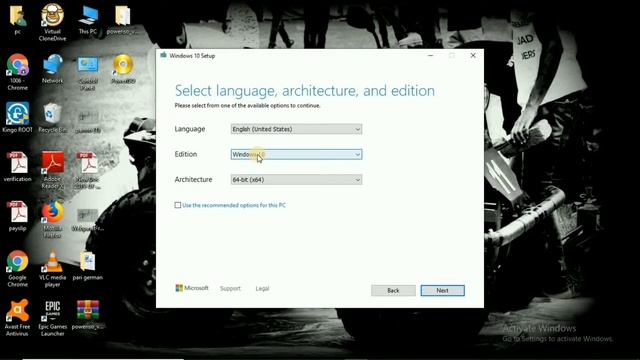Click the Support link
The height and width of the screenshot is (360, 640).
point(230,289)
